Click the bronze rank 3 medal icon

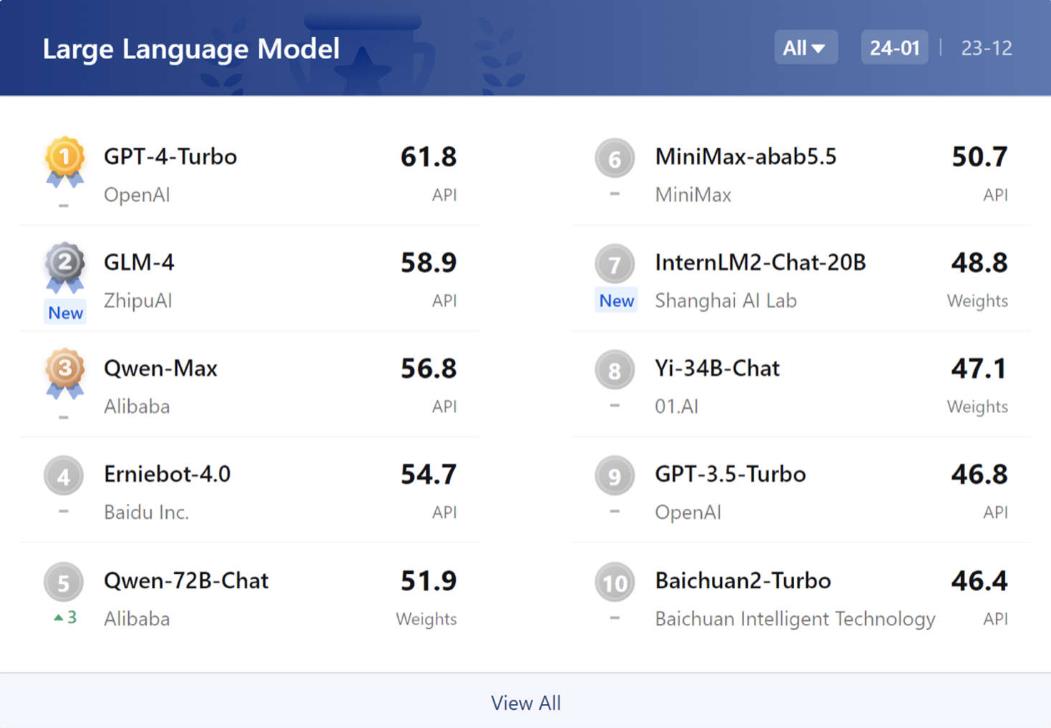(65, 371)
